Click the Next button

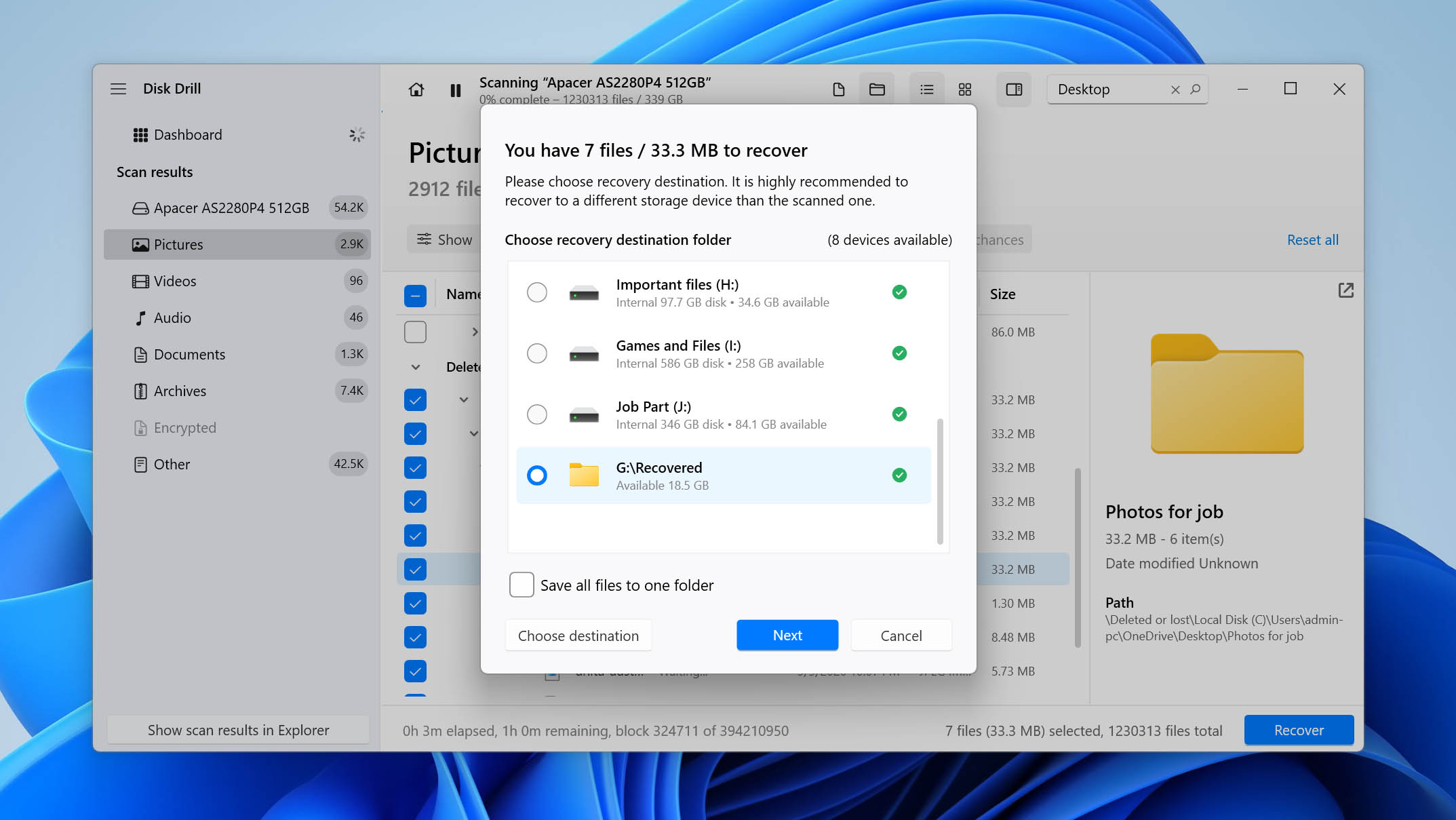pyautogui.click(x=787, y=636)
